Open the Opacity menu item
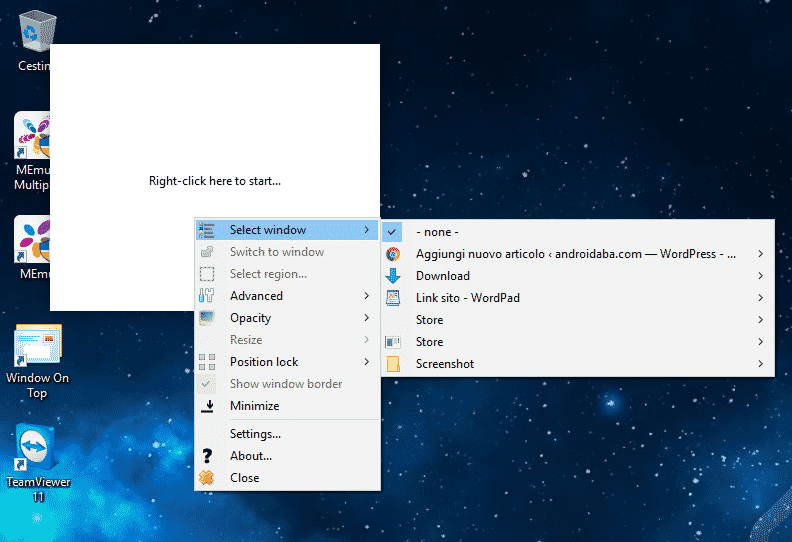Image resolution: width=792 pixels, height=542 pixels. (x=287, y=318)
